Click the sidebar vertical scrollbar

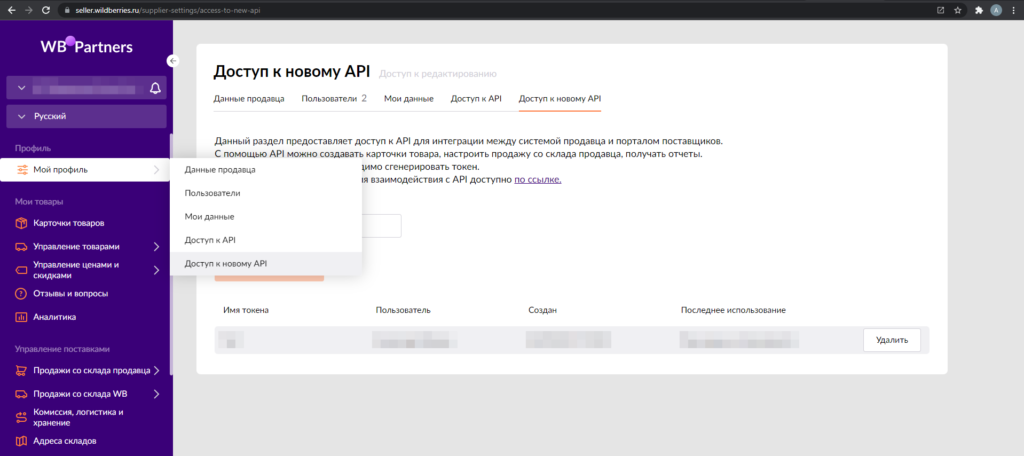tap(171, 255)
